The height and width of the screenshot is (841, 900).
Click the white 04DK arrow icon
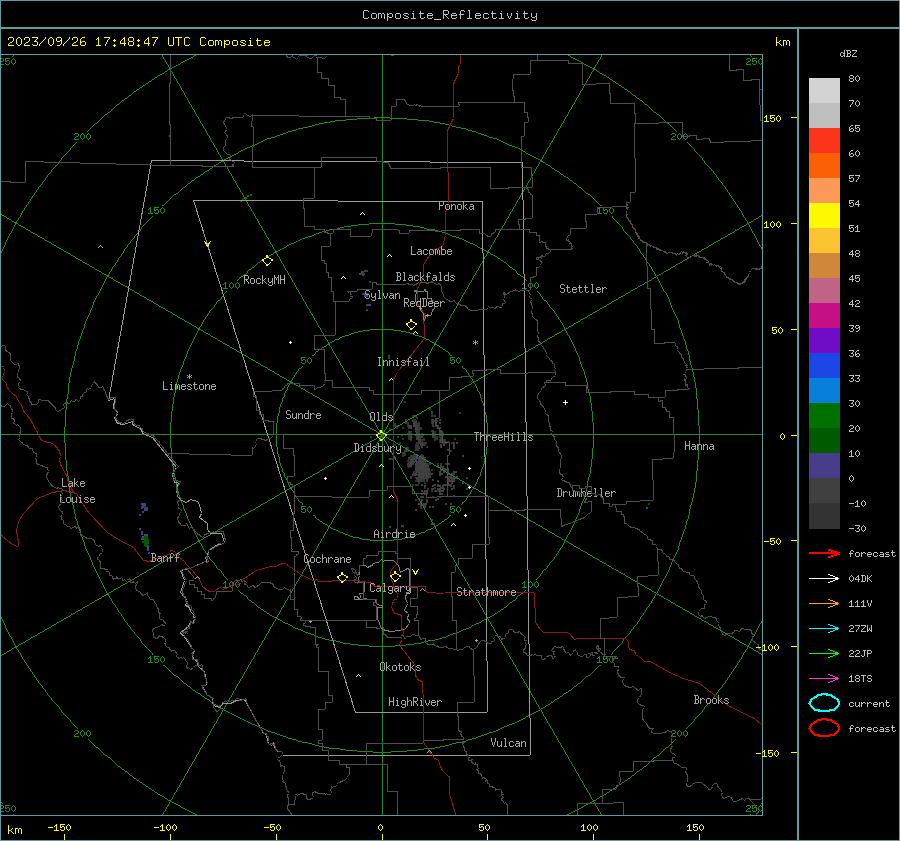[824, 578]
